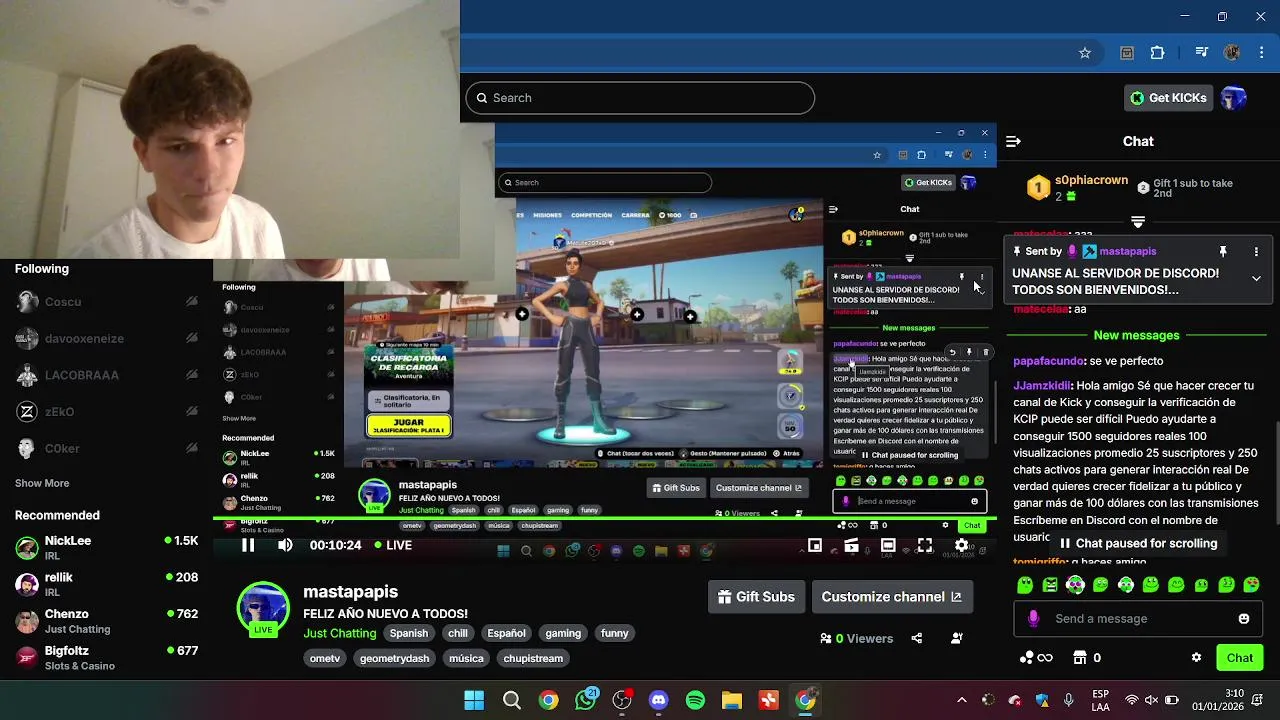This screenshot has width=1280, height=720.
Task: Select the música tag
Action: pos(466,658)
